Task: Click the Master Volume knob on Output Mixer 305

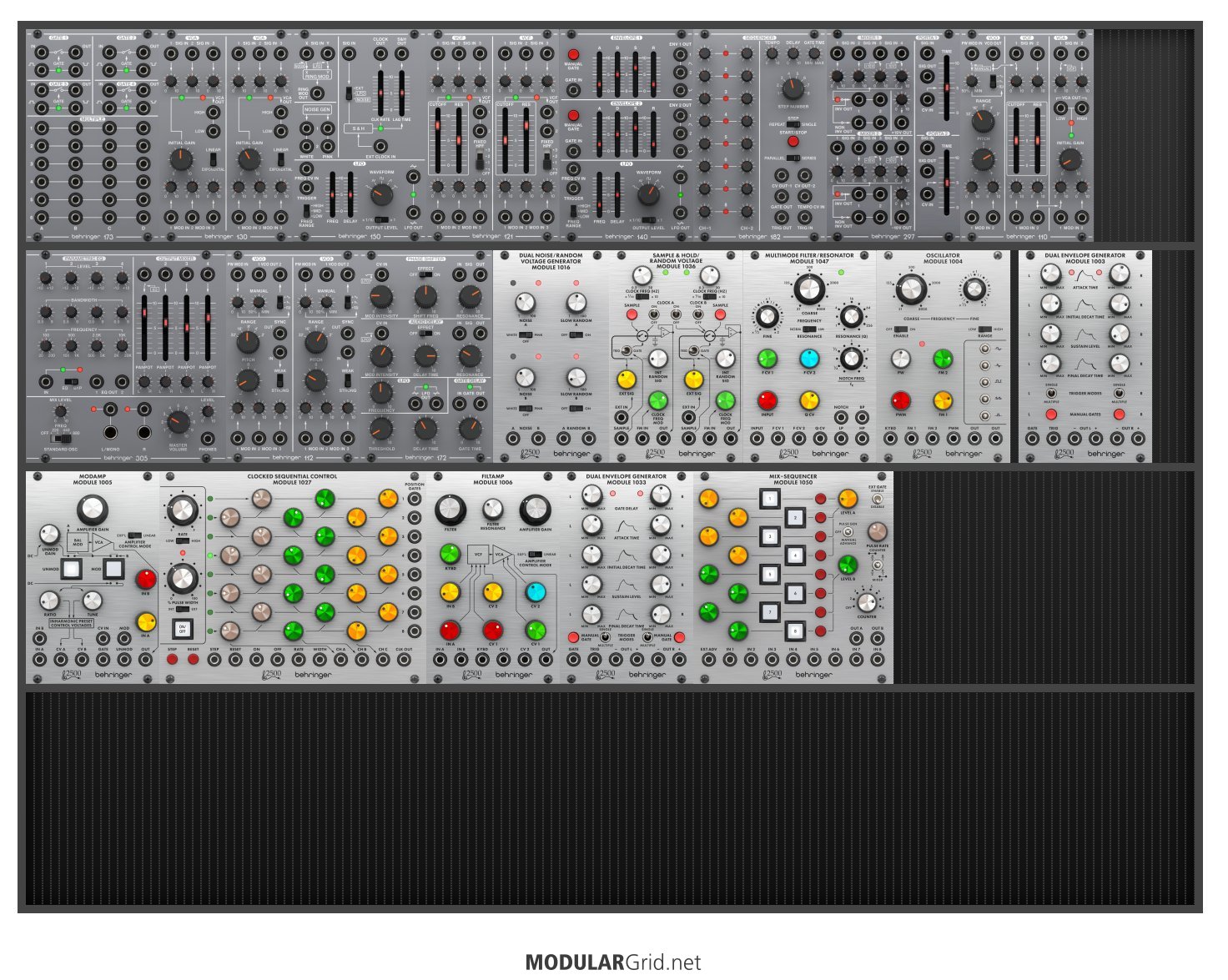Action: click(x=178, y=421)
